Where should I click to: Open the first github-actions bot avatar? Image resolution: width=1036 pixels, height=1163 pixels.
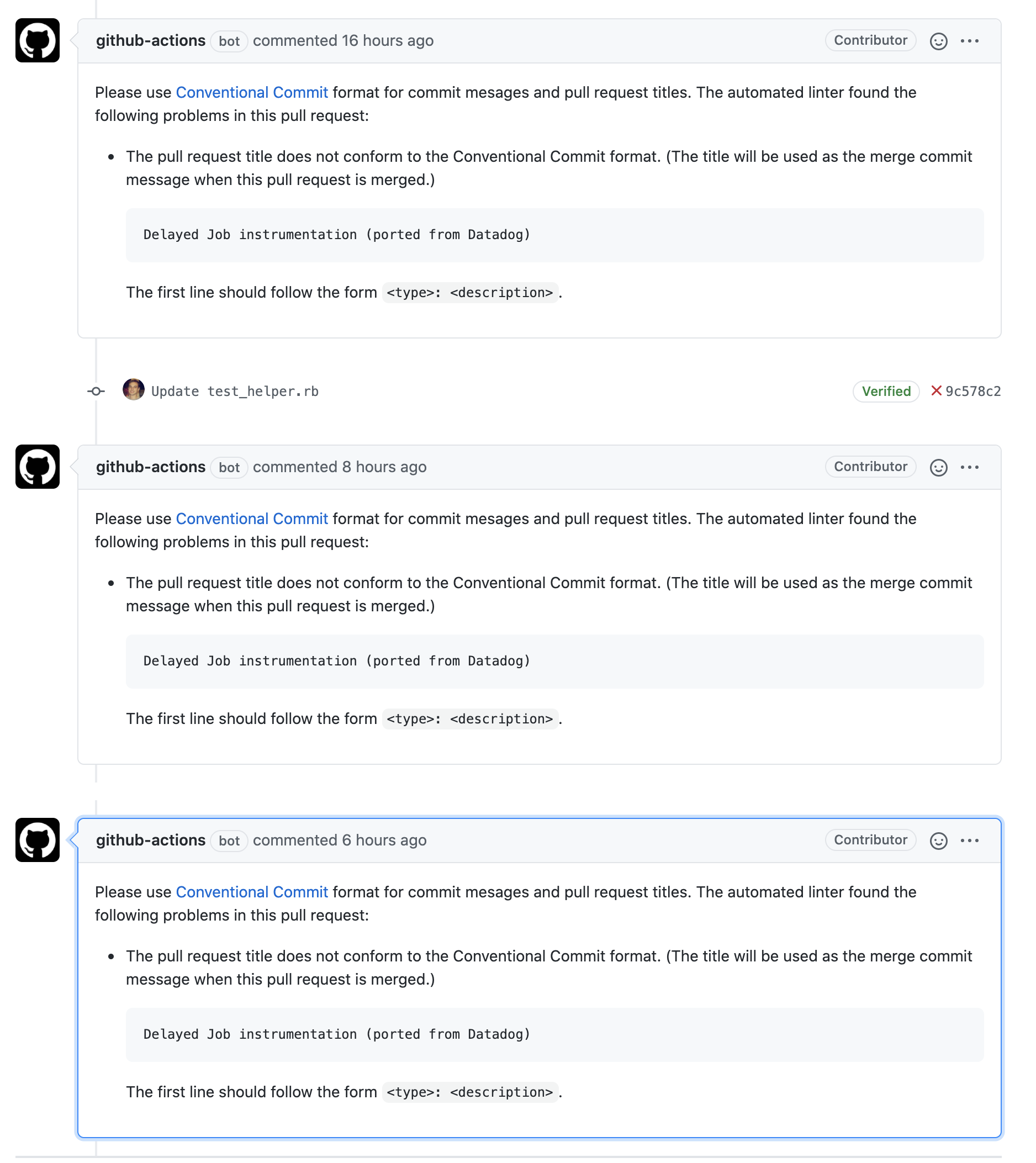point(38,41)
